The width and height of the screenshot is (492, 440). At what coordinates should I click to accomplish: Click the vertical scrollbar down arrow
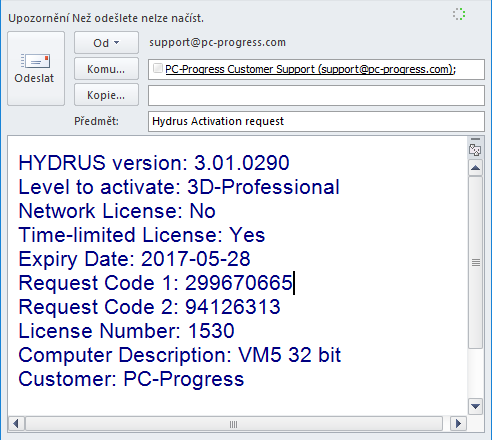tap(475, 406)
